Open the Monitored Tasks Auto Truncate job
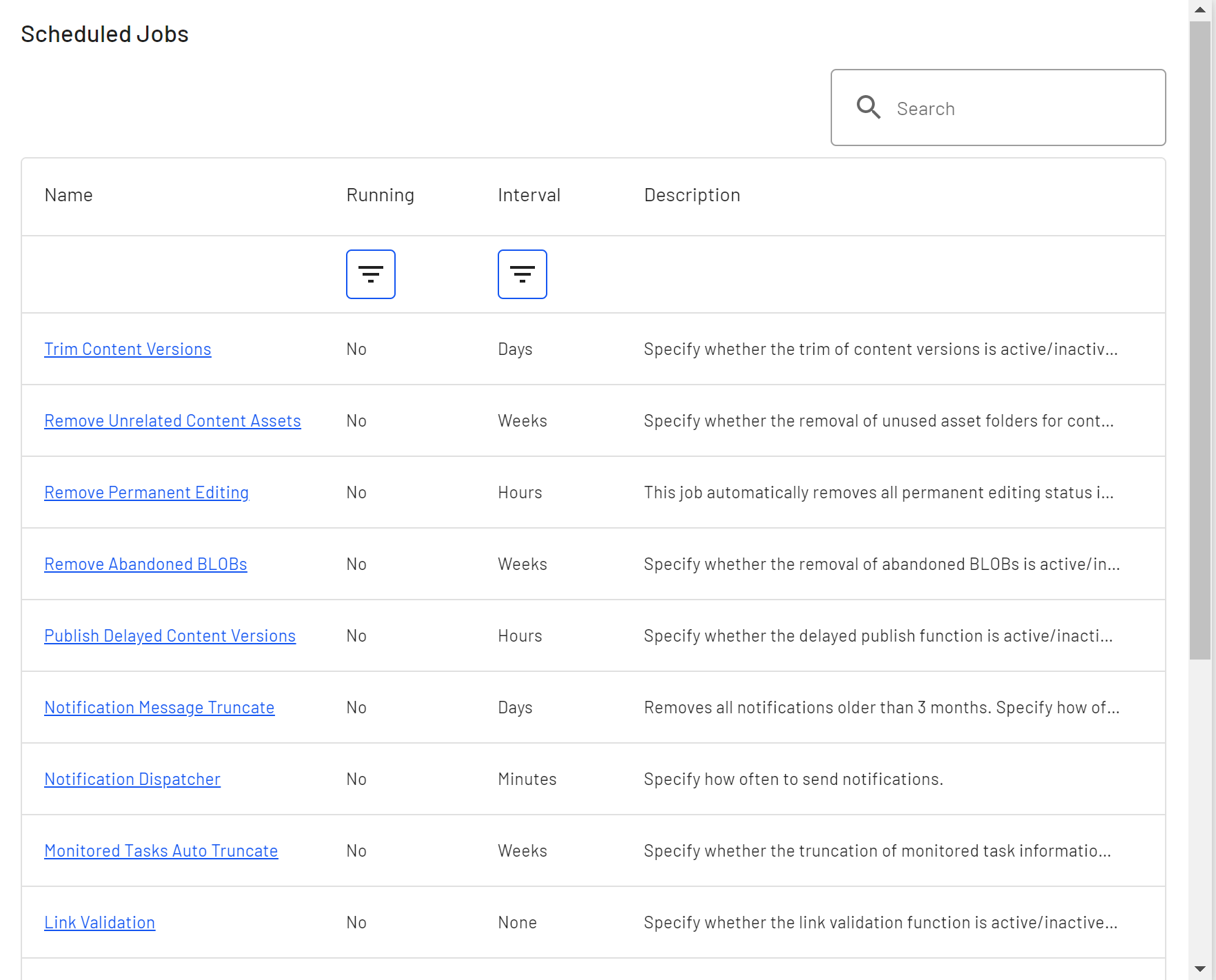1216x980 pixels. click(161, 851)
